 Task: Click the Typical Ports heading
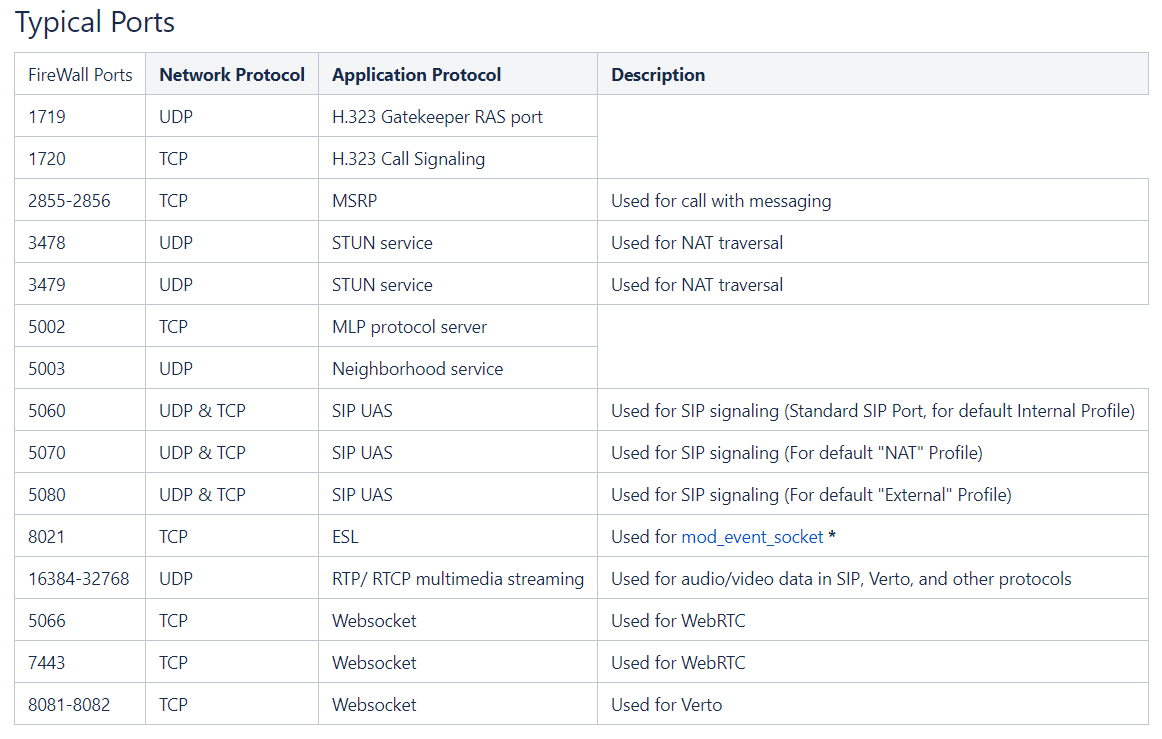[95, 22]
